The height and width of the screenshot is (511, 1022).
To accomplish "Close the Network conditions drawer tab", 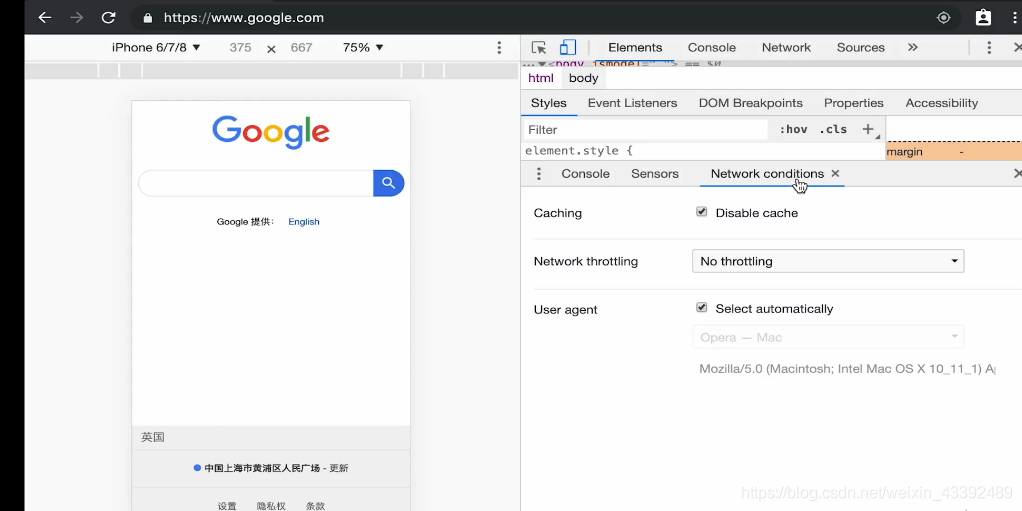I will [x=835, y=173].
